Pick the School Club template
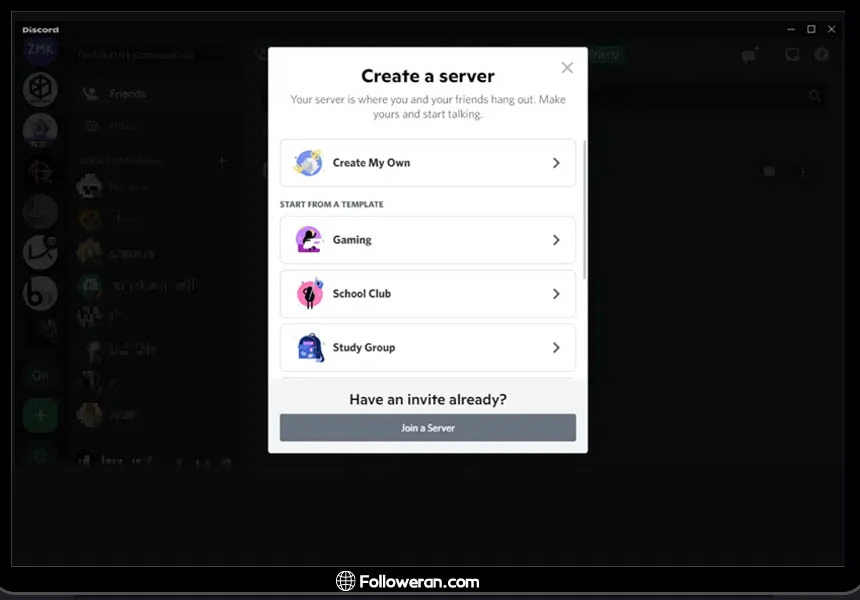 coord(428,293)
